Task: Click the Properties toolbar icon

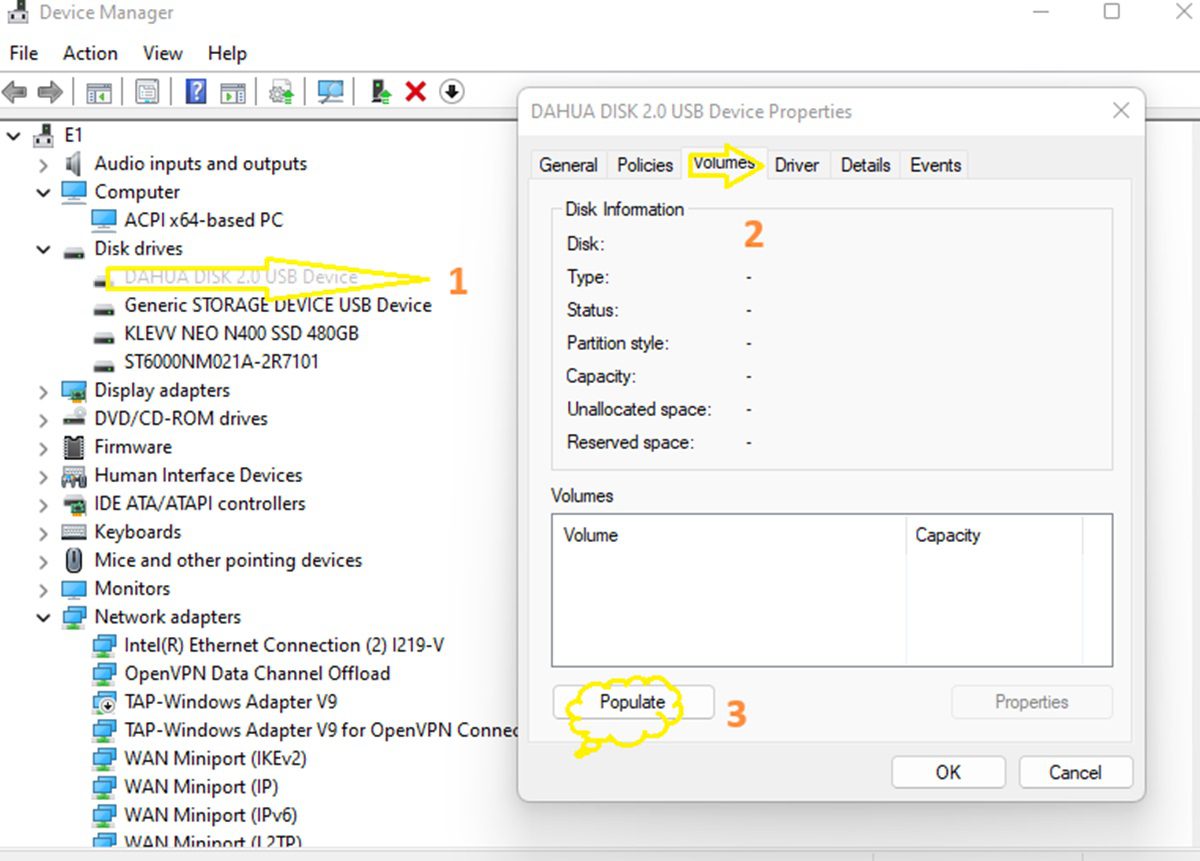Action: click(x=147, y=92)
